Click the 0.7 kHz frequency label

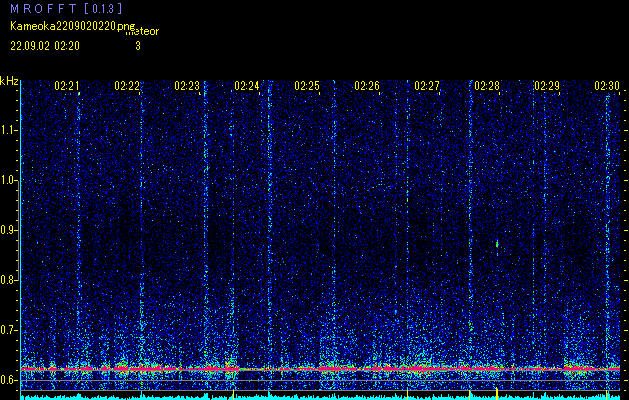pyautogui.click(x=8, y=330)
